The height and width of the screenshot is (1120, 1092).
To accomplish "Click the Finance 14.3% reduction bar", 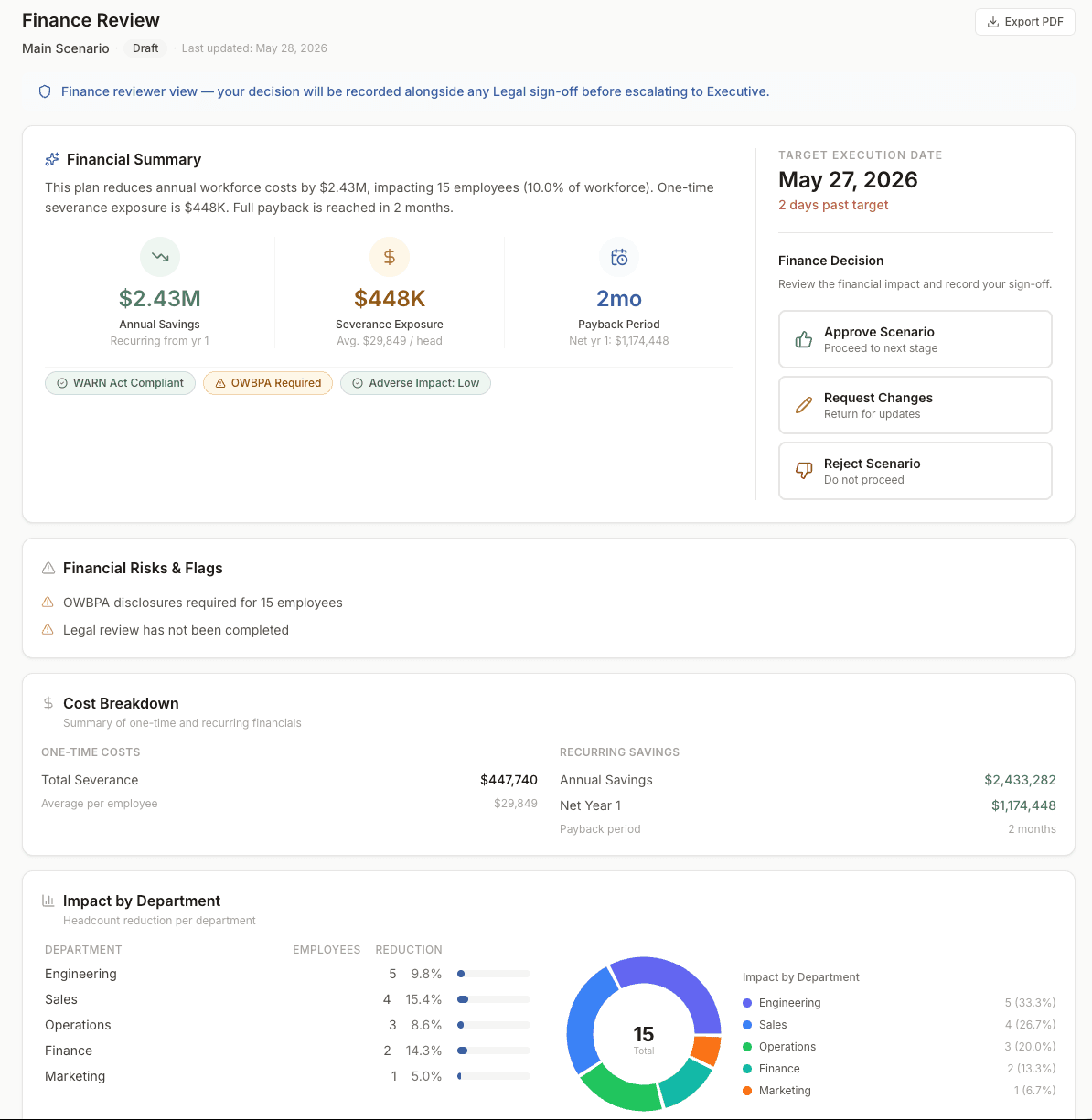I will point(494,1051).
